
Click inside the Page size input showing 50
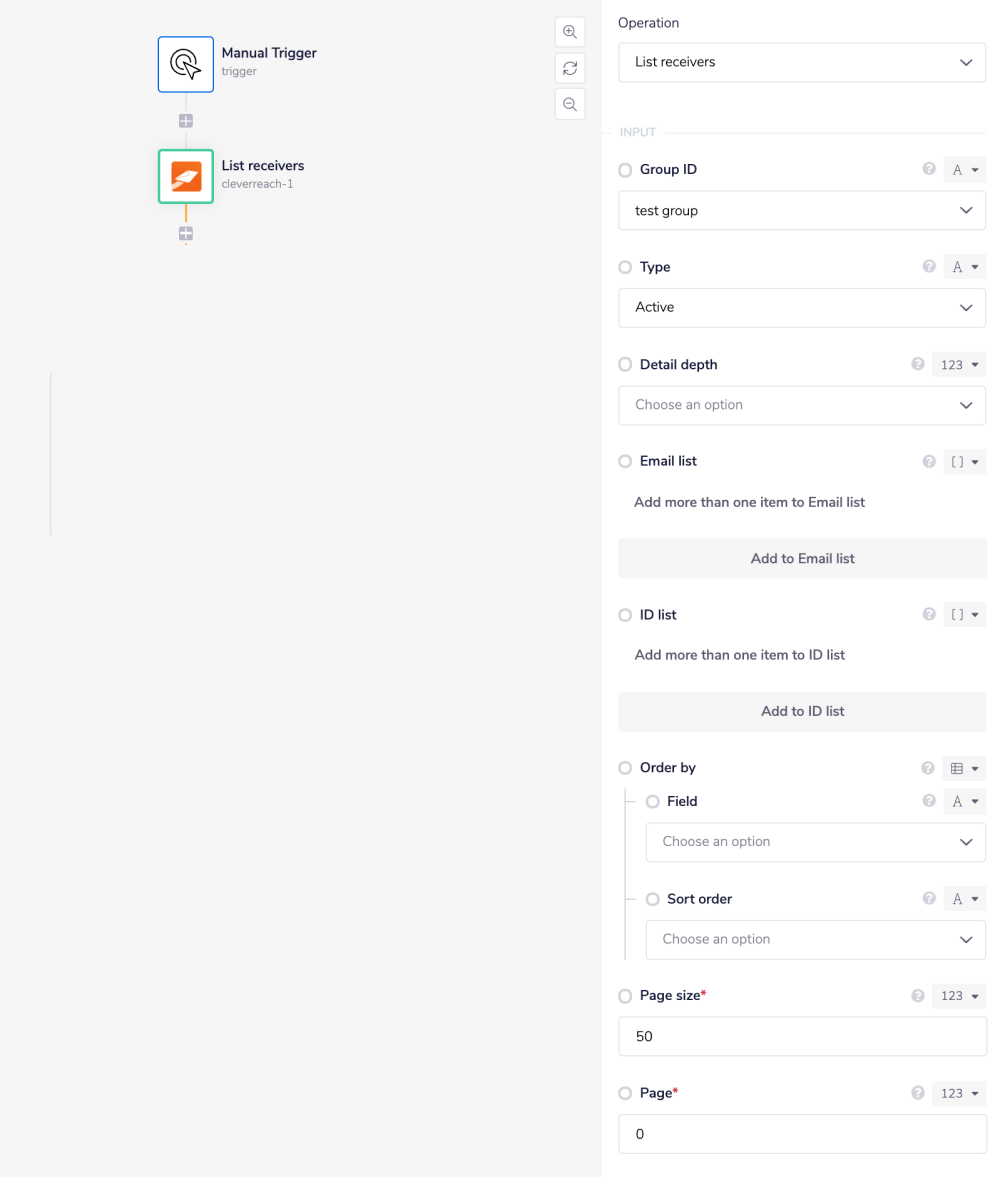coord(801,1036)
